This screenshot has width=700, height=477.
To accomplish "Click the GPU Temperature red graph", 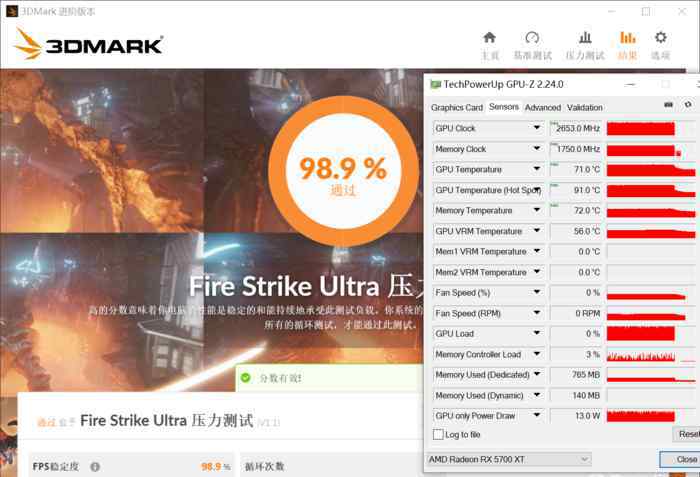I will (x=651, y=170).
